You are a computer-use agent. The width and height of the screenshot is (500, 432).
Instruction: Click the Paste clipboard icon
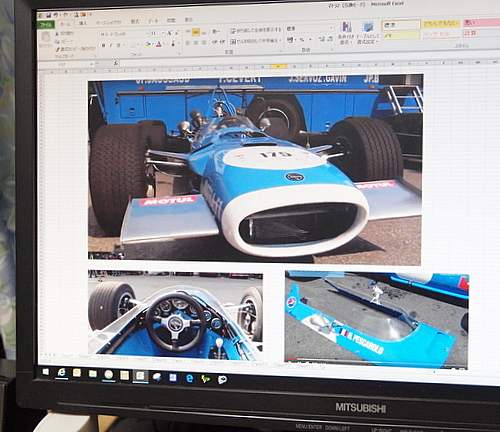[x=45, y=37]
